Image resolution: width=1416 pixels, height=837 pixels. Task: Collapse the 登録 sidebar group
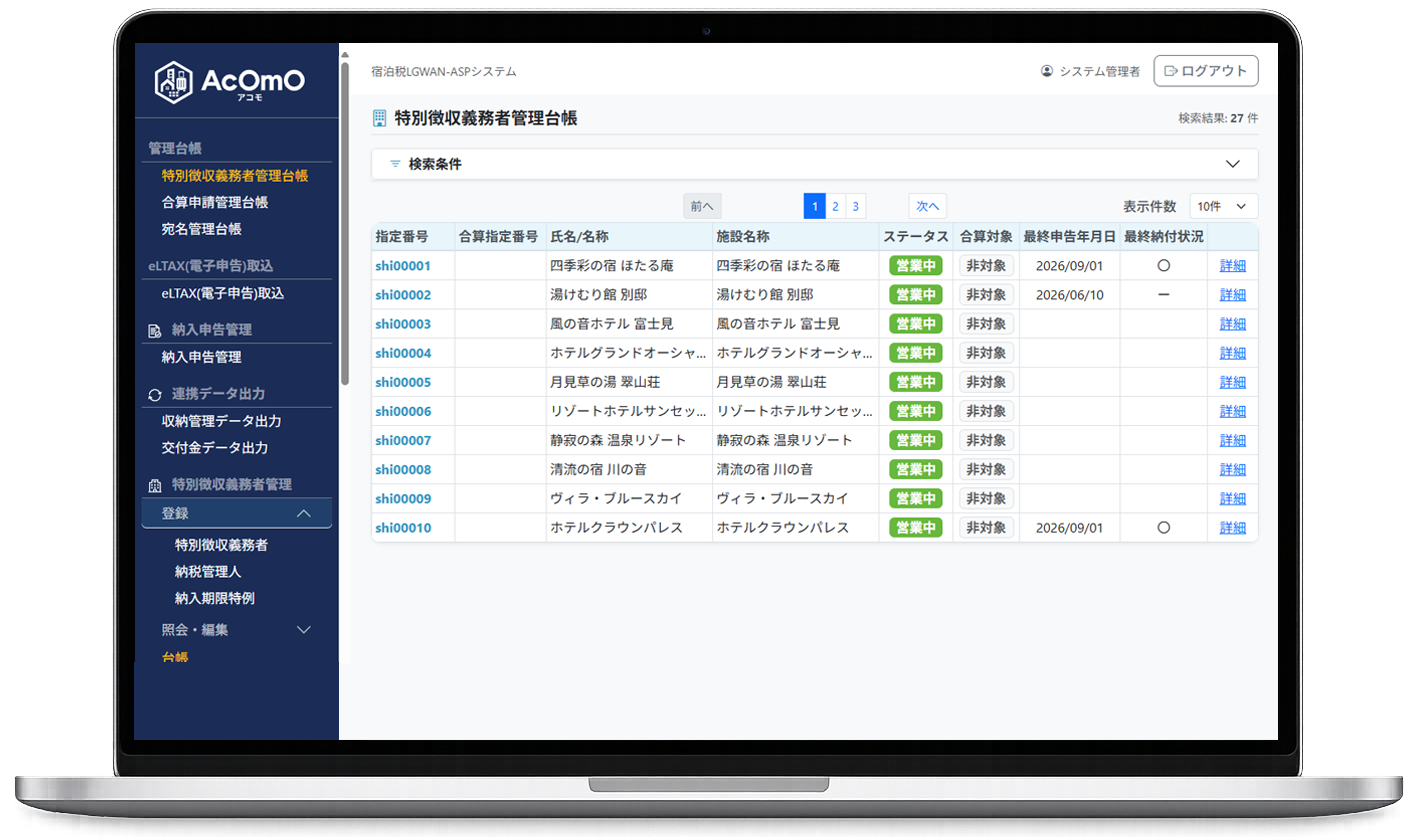coord(236,513)
